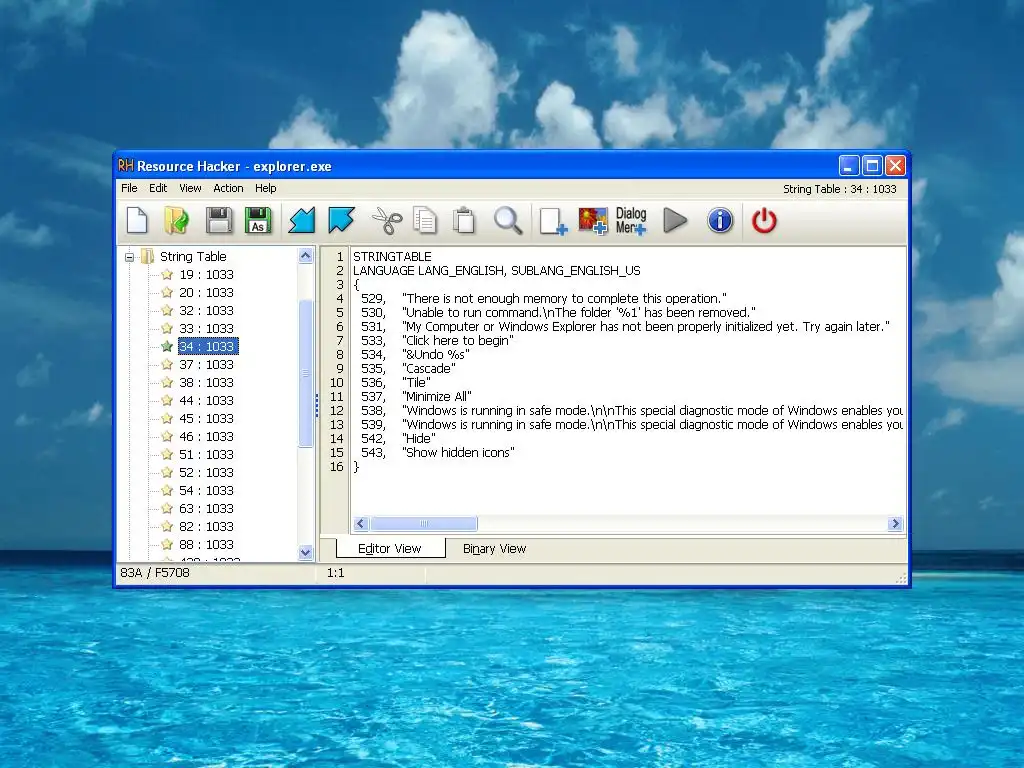Click the LANGUAGE LANG_ENGLISH line
Image resolution: width=1024 pixels, height=768 pixels.
coord(496,270)
